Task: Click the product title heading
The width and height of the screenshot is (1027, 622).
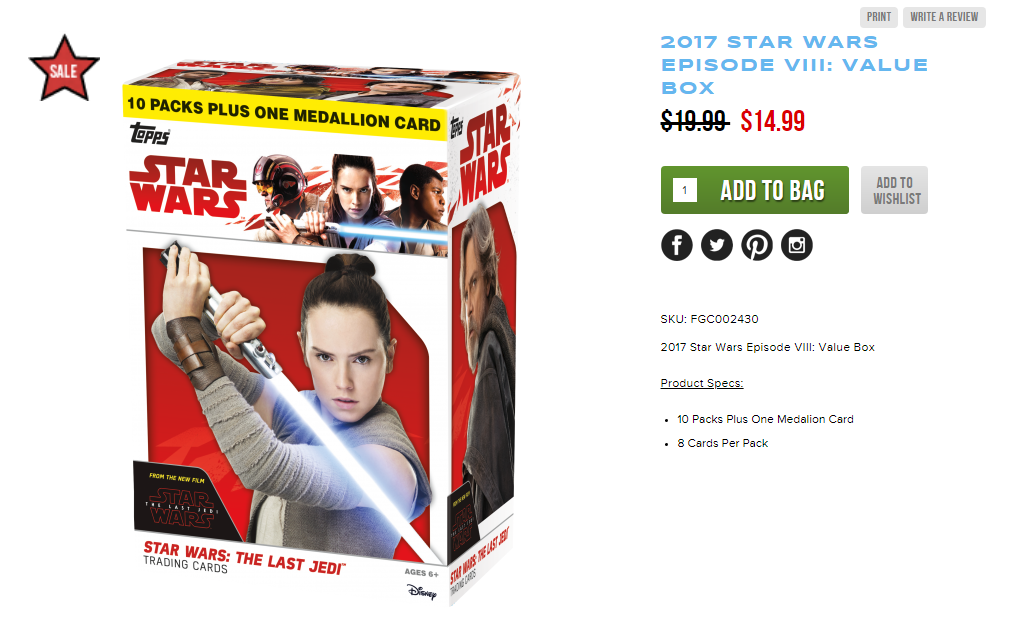Action: (x=794, y=65)
